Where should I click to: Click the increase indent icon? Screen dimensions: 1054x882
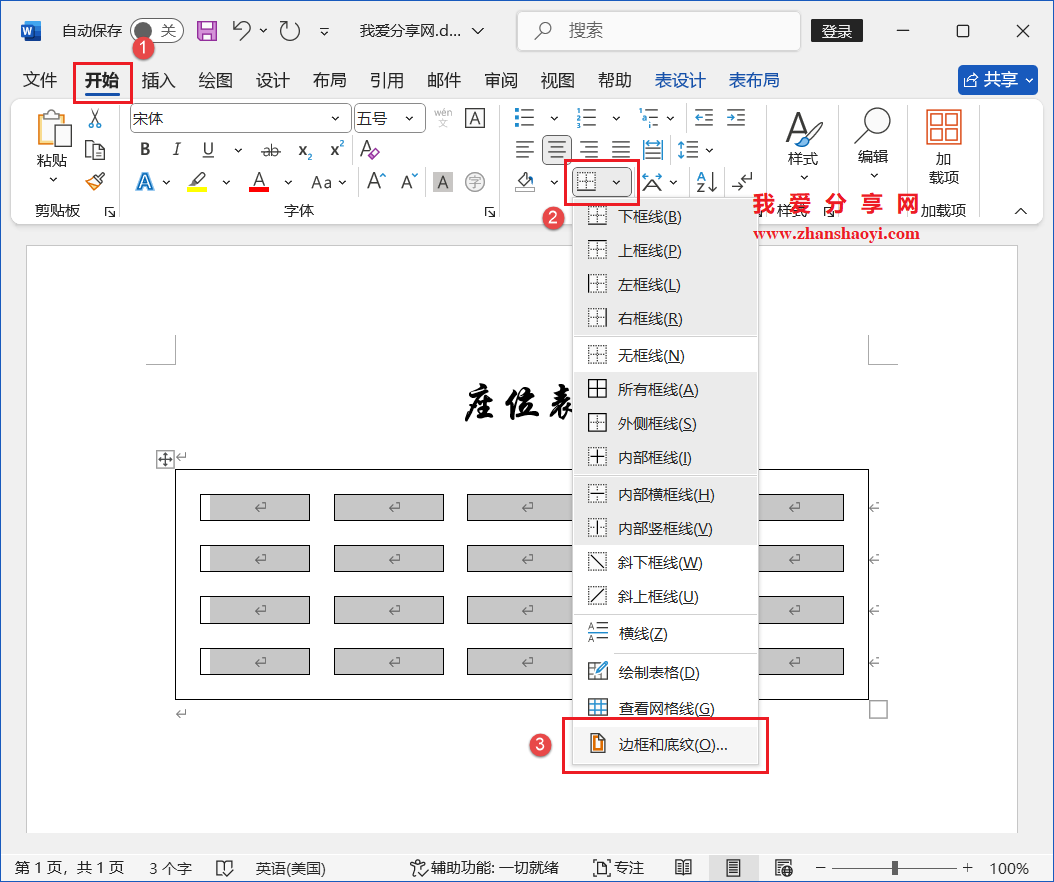click(x=736, y=118)
